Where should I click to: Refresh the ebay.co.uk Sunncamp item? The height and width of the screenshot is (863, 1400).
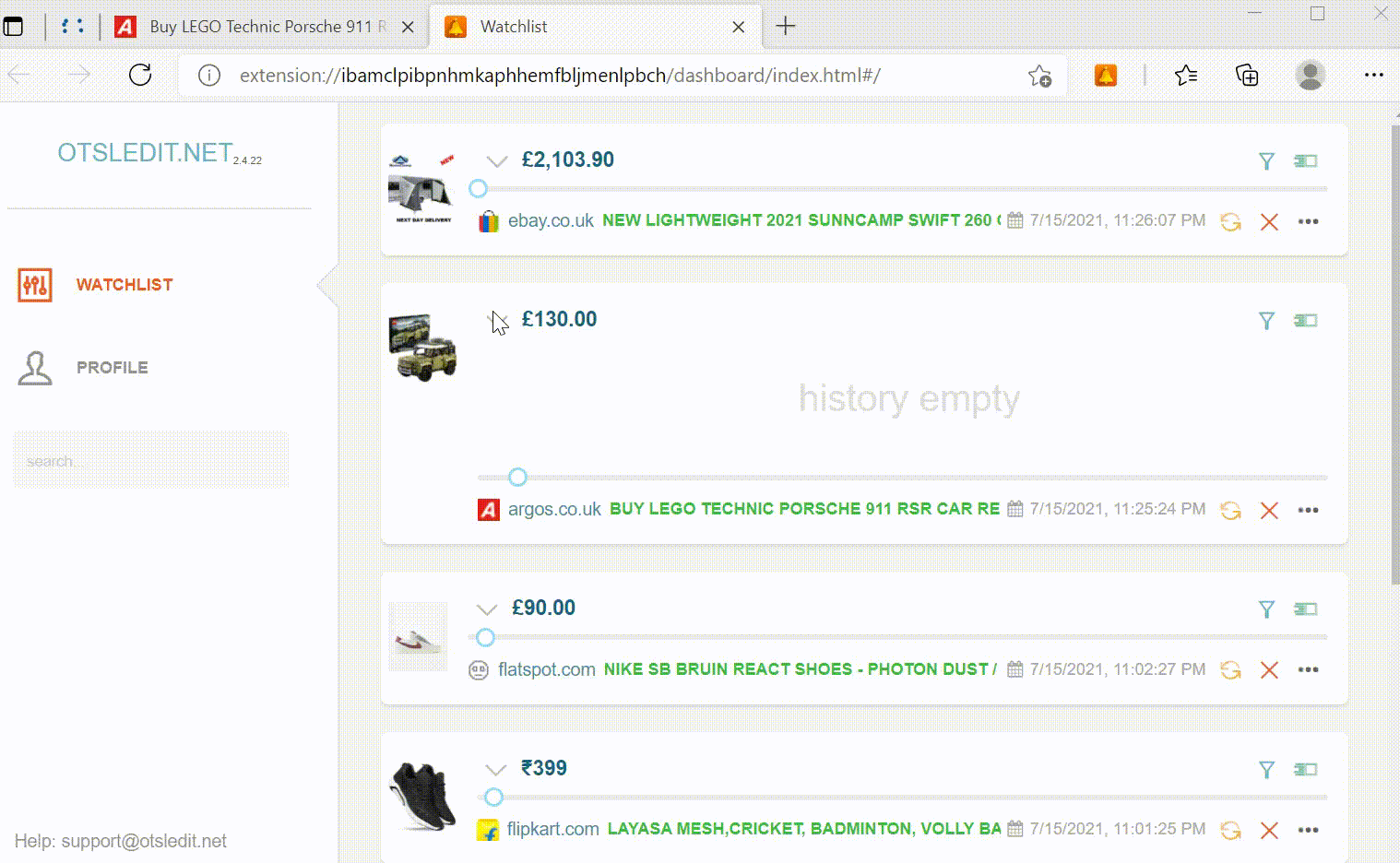pyautogui.click(x=1230, y=221)
